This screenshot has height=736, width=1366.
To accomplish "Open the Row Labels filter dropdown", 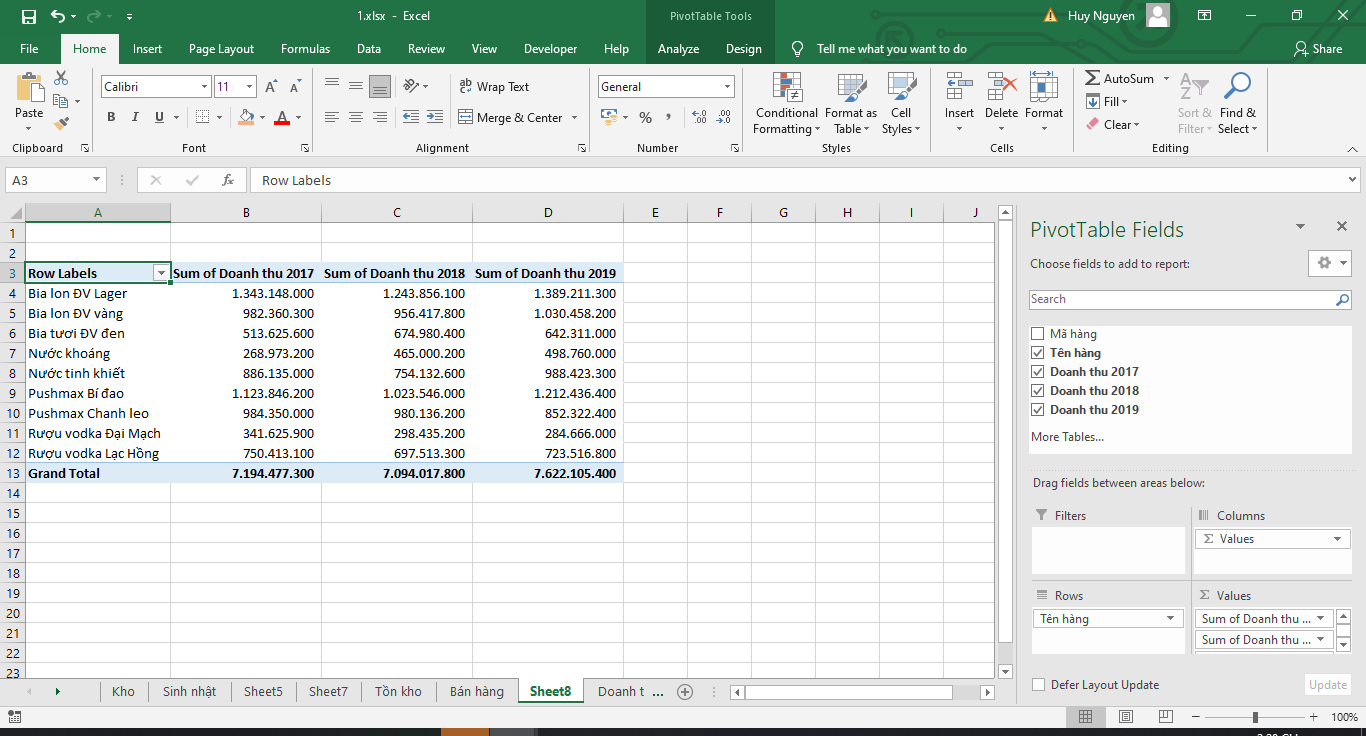I will (160, 273).
